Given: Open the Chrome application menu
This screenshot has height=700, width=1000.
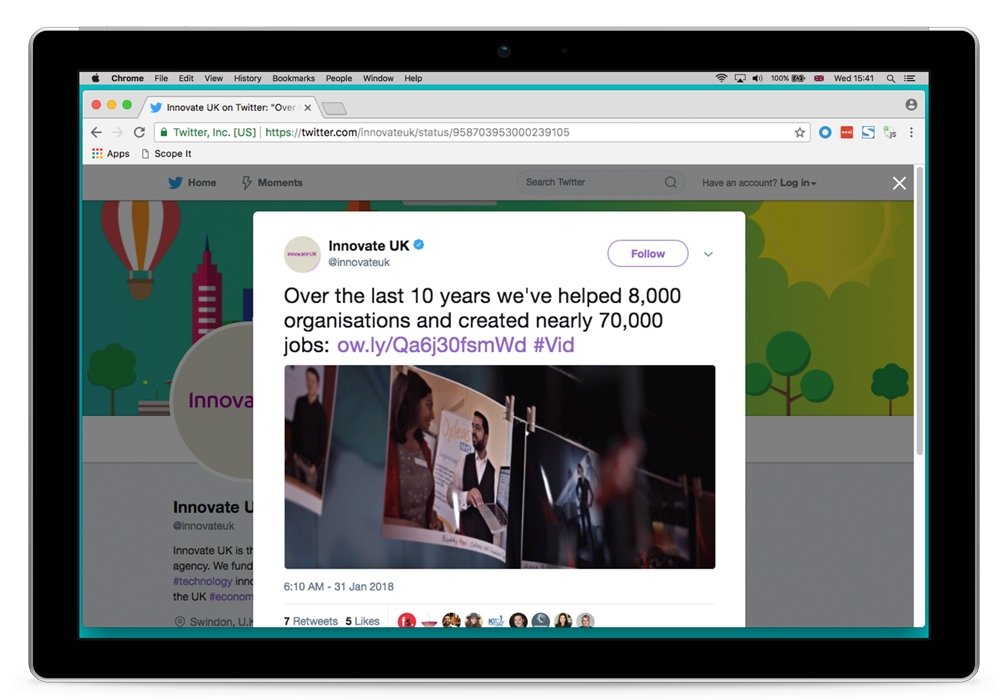Looking at the screenshot, I should [x=127, y=78].
